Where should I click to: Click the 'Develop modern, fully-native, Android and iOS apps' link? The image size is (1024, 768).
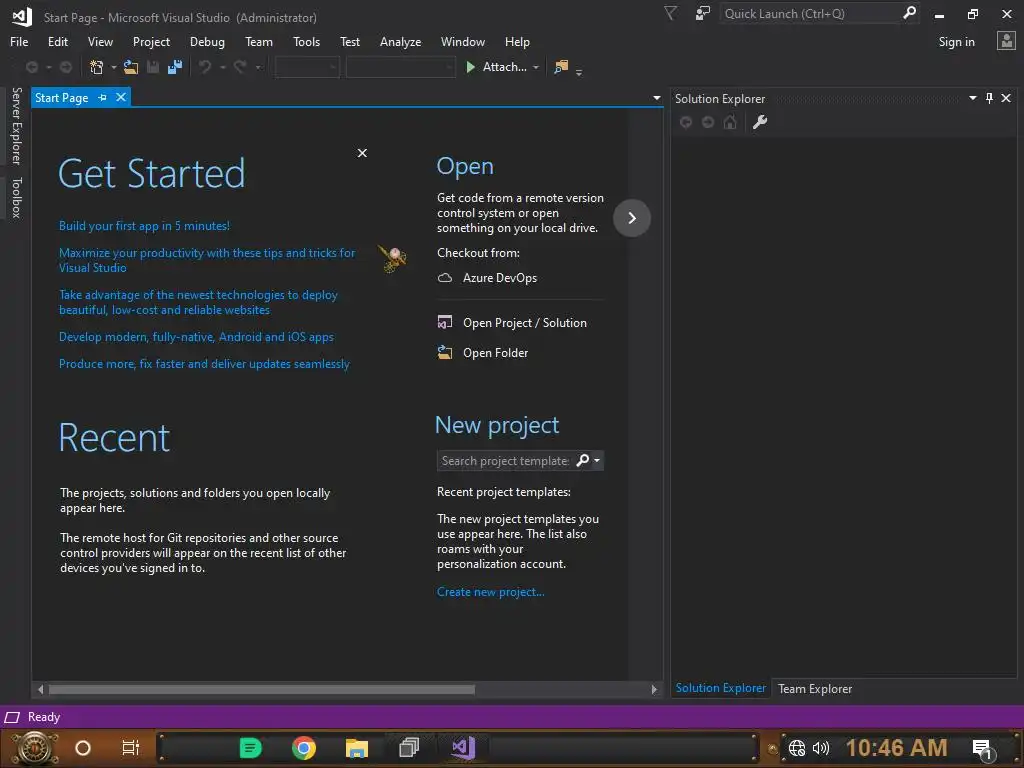[196, 337]
